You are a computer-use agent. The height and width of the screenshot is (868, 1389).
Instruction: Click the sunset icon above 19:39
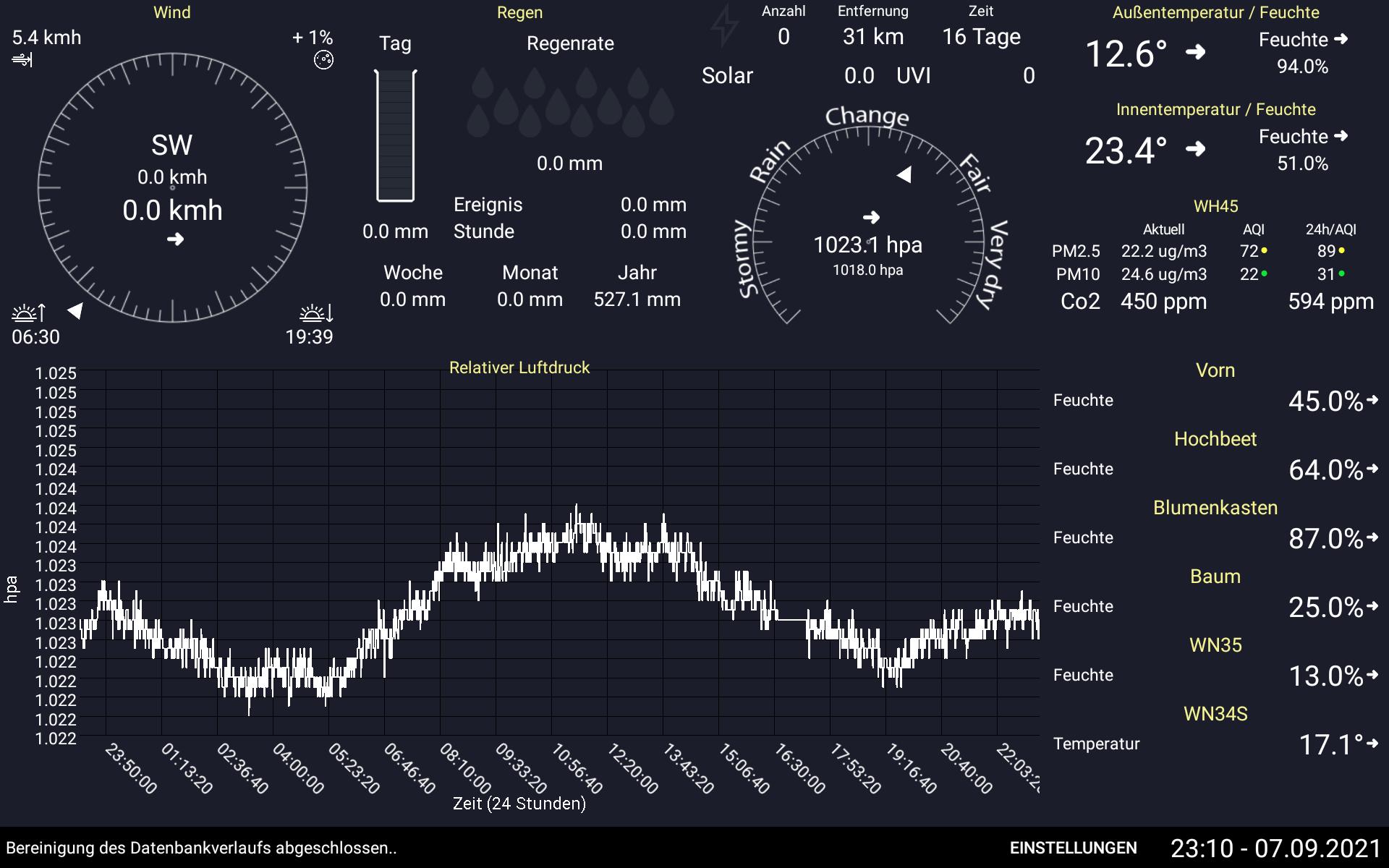(316, 313)
